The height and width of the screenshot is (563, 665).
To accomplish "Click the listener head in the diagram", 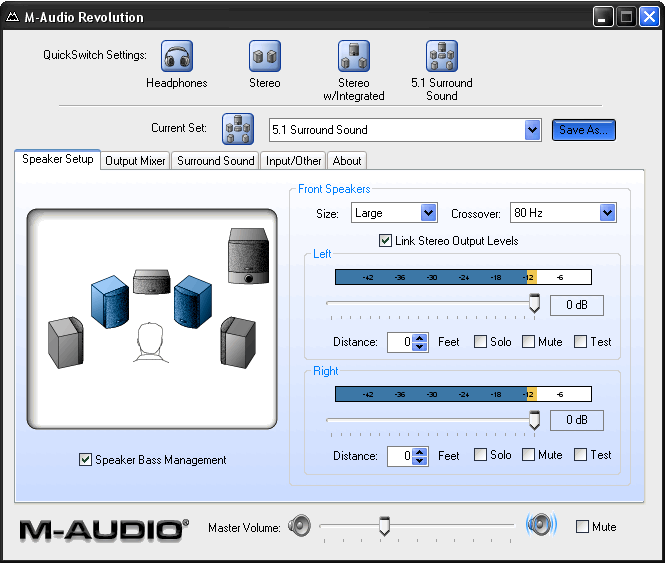I will click(x=151, y=343).
